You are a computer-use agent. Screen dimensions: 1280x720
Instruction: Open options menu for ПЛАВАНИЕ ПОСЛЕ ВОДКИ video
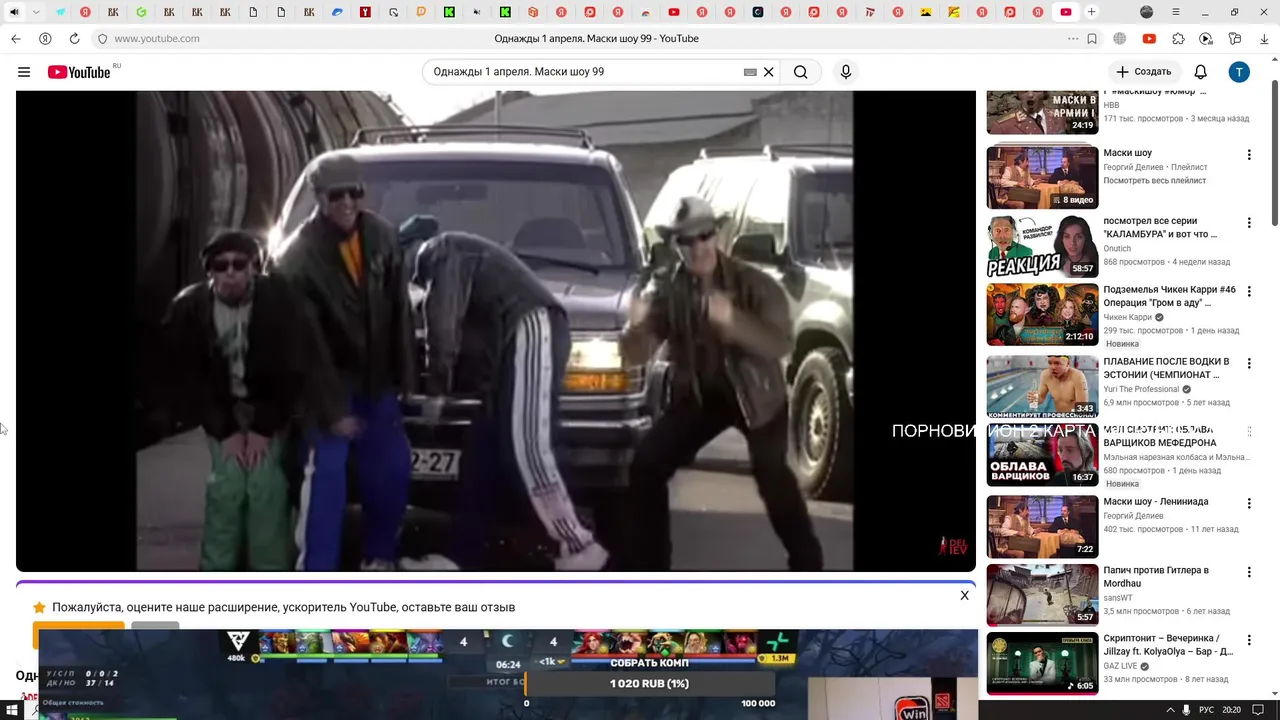click(1249, 363)
